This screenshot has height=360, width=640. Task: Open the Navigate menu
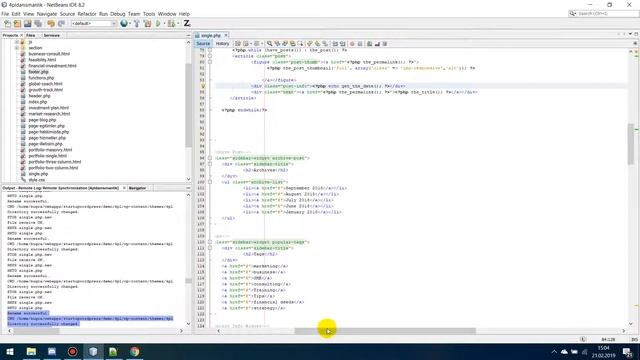(x=47, y=14)
